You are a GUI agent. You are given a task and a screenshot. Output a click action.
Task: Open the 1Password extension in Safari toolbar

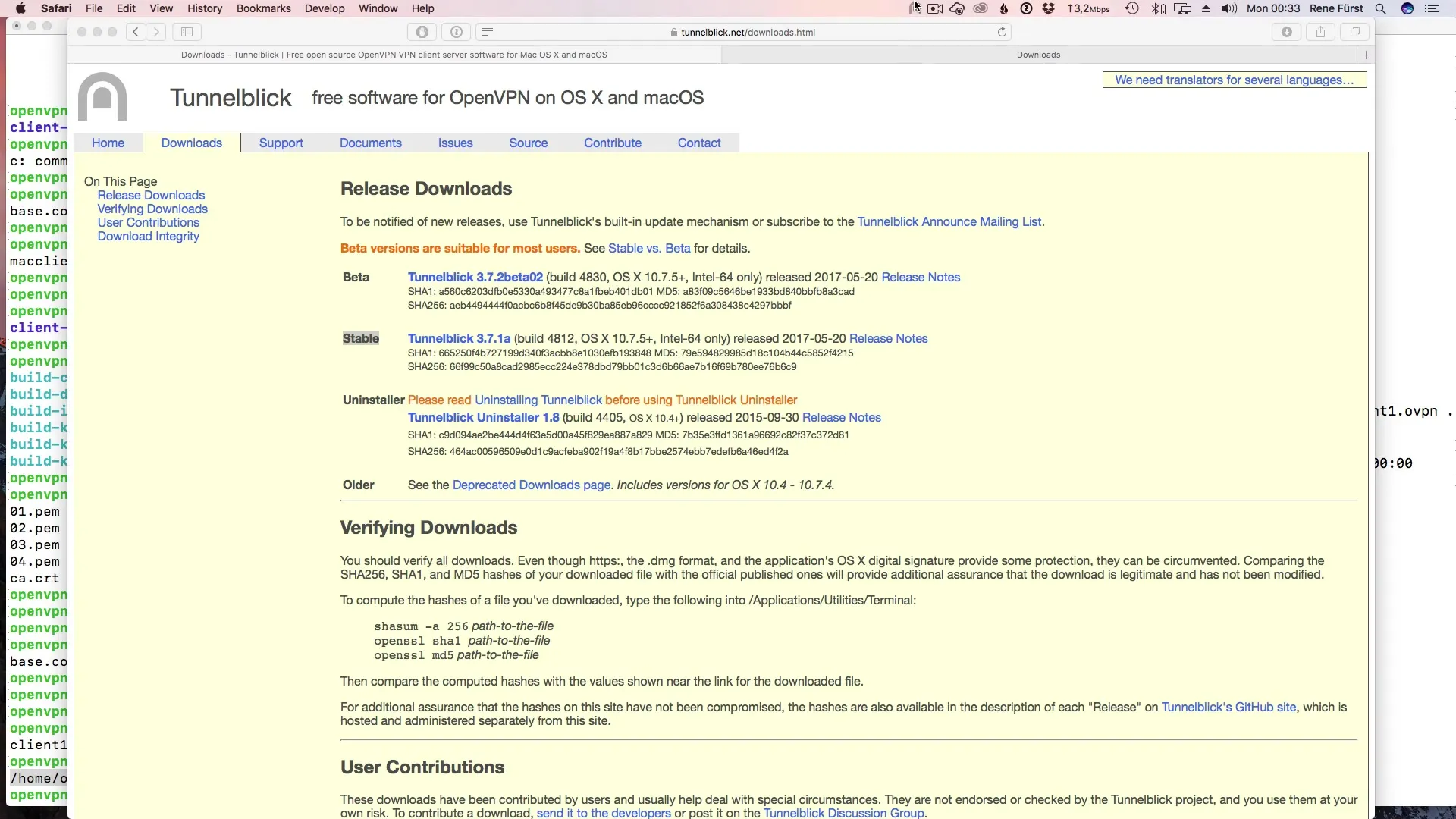[457, 32]
